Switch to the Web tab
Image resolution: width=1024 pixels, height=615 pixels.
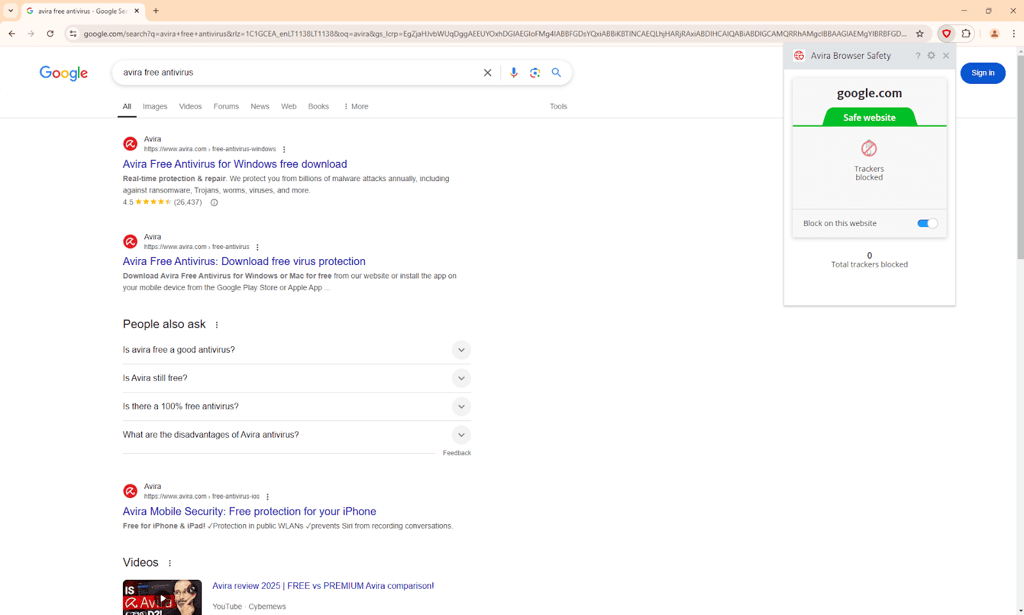[289, 106]
